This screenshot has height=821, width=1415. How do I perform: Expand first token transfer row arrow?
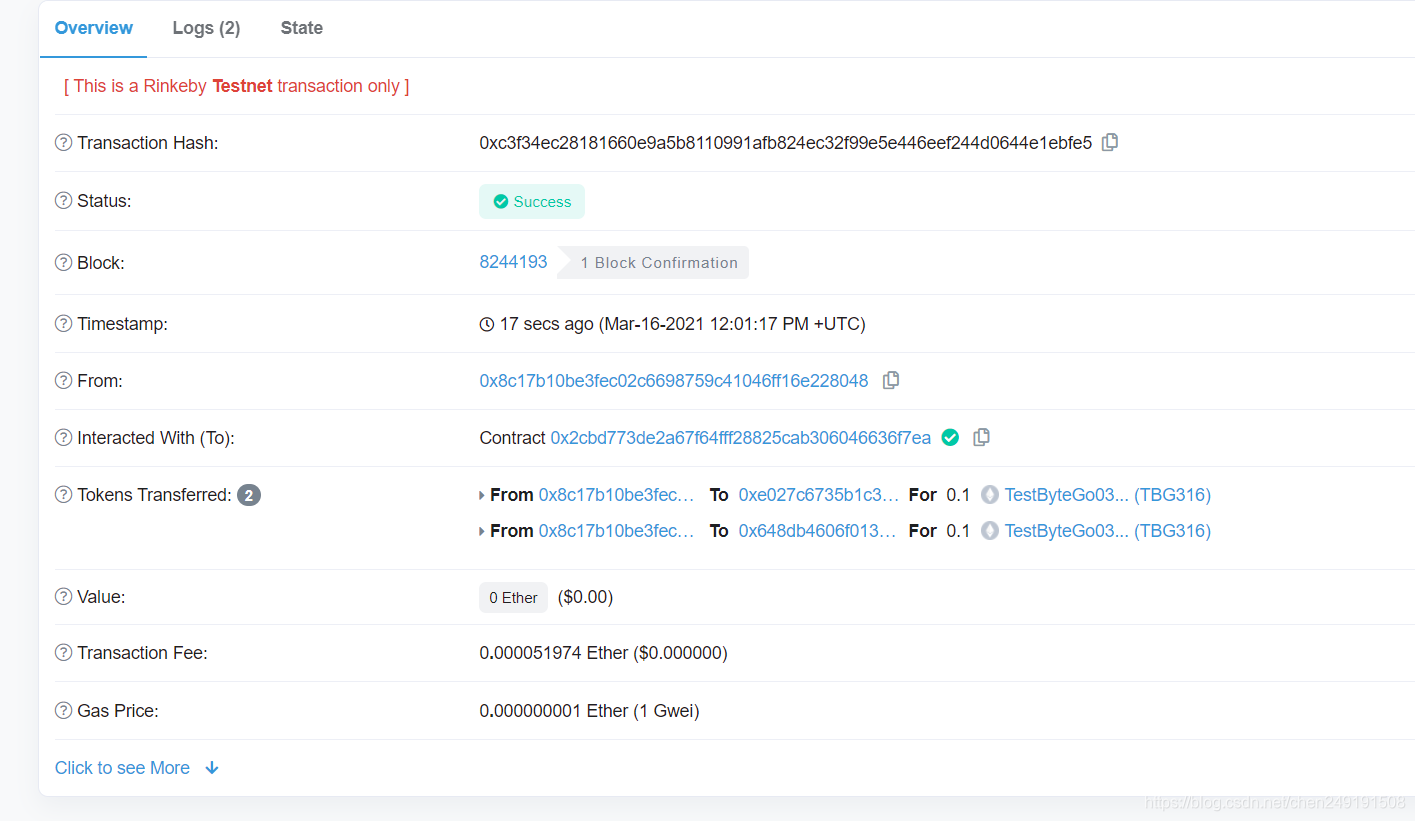pyautogui.click(x=482, y=495)
